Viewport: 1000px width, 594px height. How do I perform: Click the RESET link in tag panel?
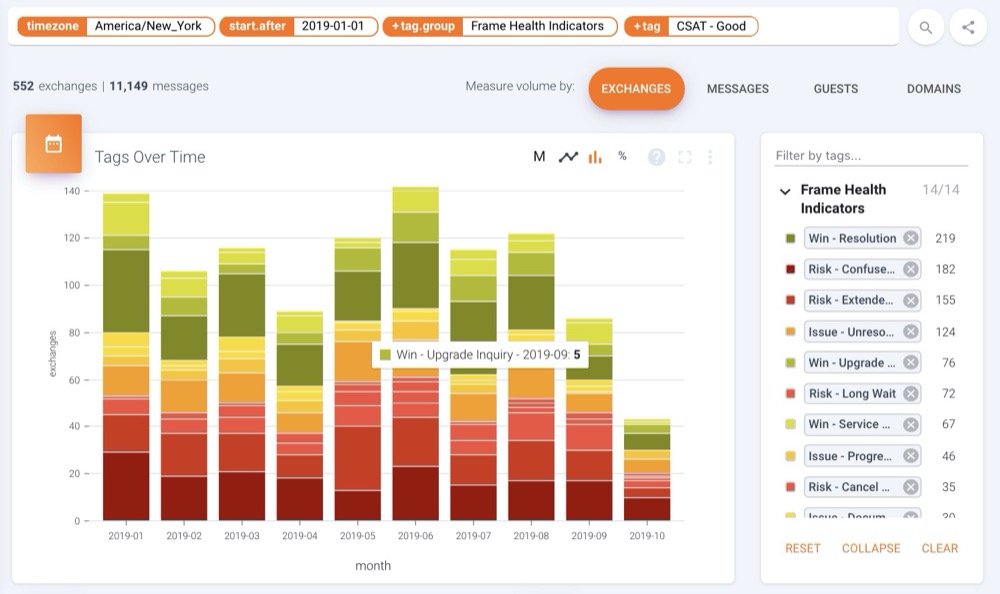click(x=802, y=548)
